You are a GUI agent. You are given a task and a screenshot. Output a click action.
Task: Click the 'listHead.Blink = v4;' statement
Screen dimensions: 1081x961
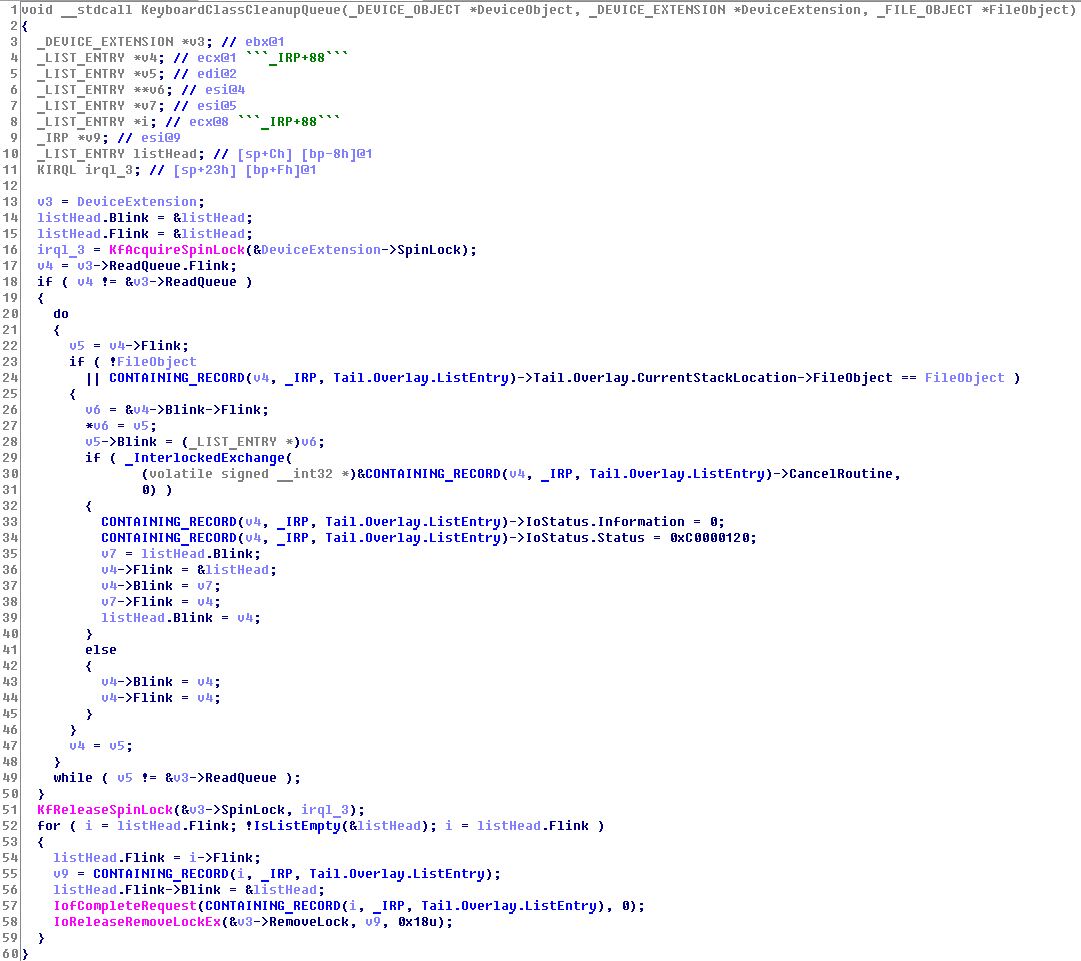[x=181, y=618]
